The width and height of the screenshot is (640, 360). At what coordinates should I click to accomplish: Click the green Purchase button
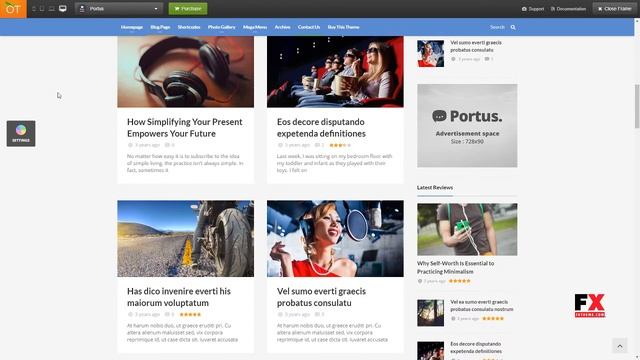[188, 9]
